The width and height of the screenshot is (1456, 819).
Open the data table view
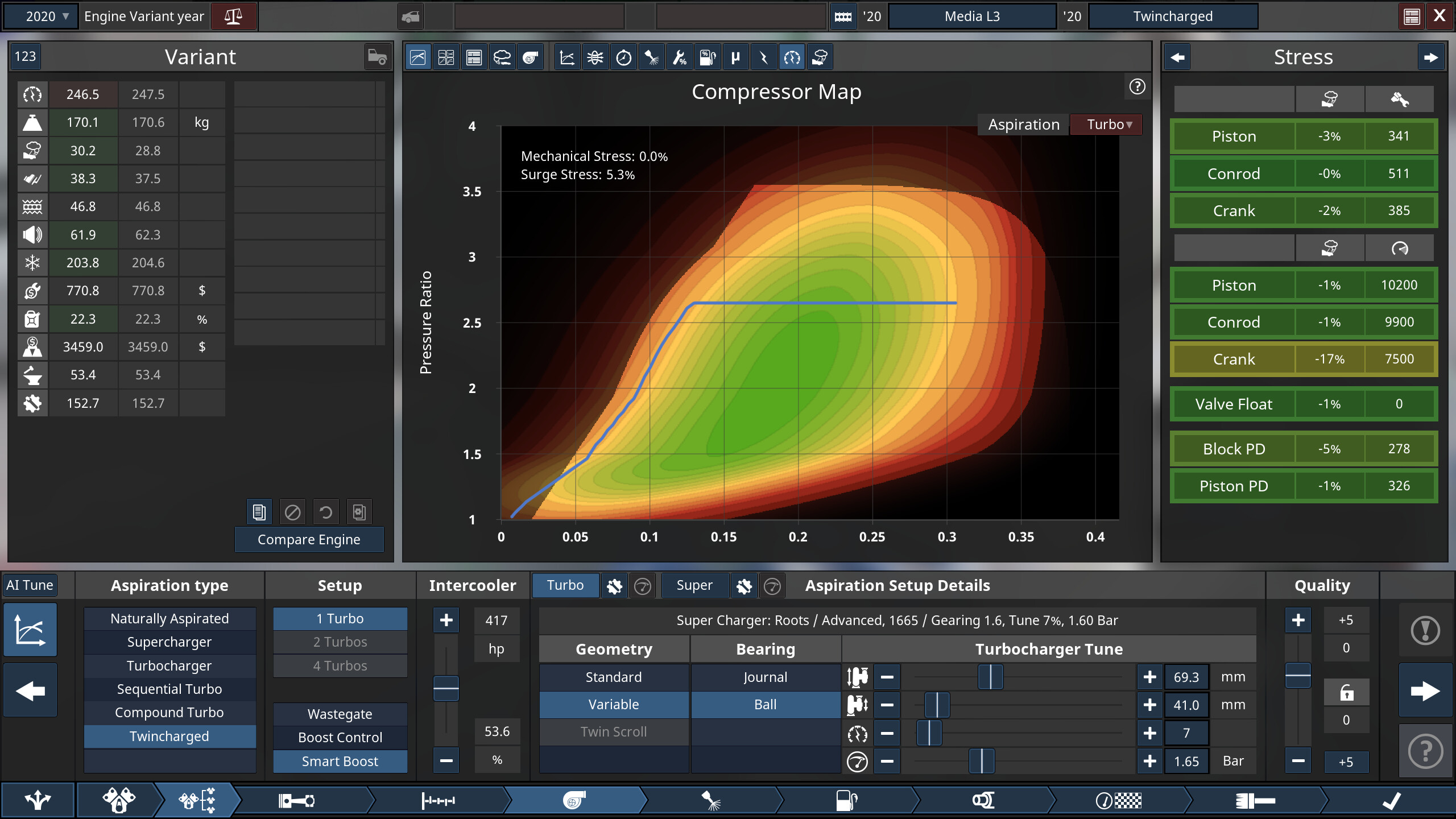474,57
